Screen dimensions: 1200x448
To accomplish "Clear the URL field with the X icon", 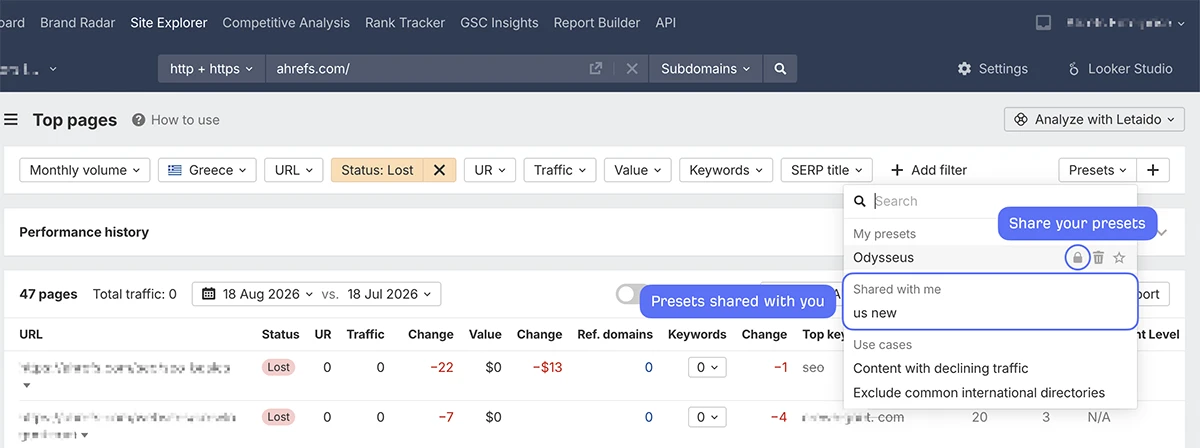I will 632,69.
